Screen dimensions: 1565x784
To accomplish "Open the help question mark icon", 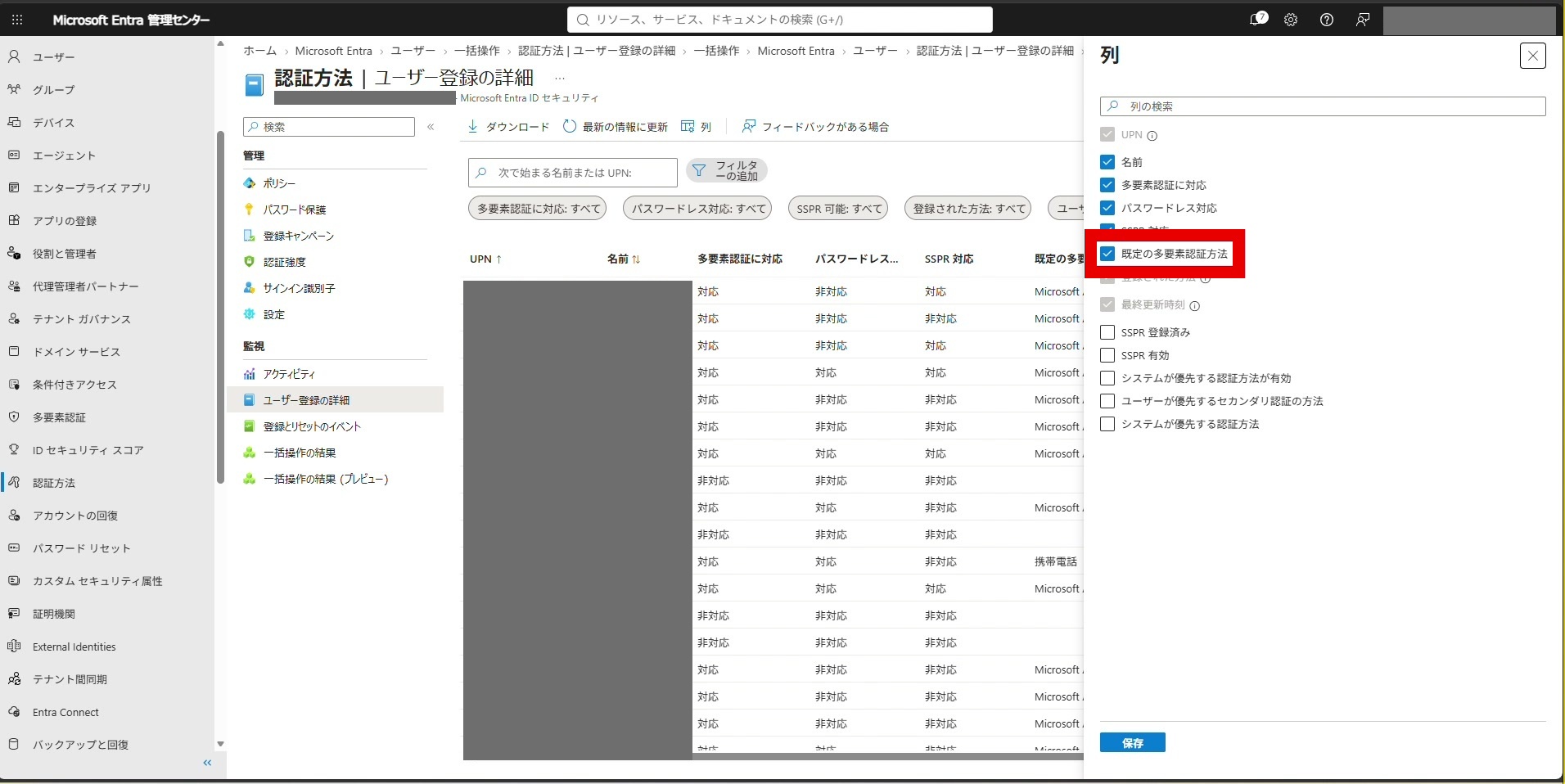I will click(1327, 20).
